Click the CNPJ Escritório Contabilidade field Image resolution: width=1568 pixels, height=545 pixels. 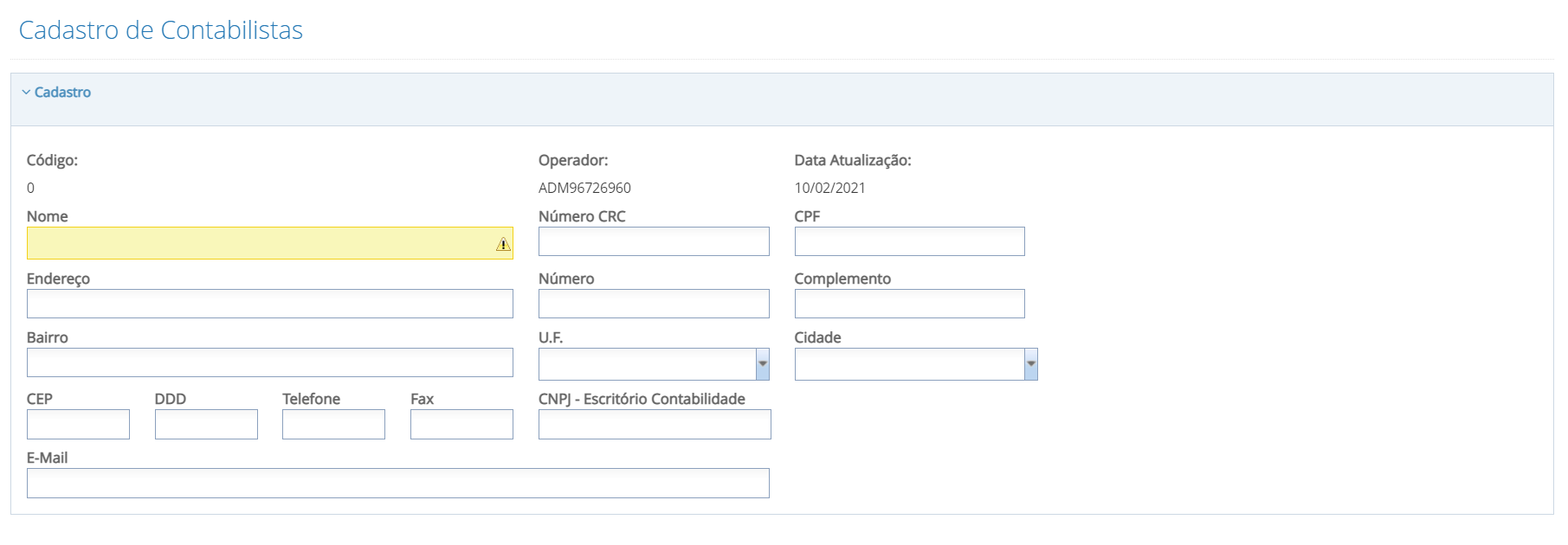[655, 425]
